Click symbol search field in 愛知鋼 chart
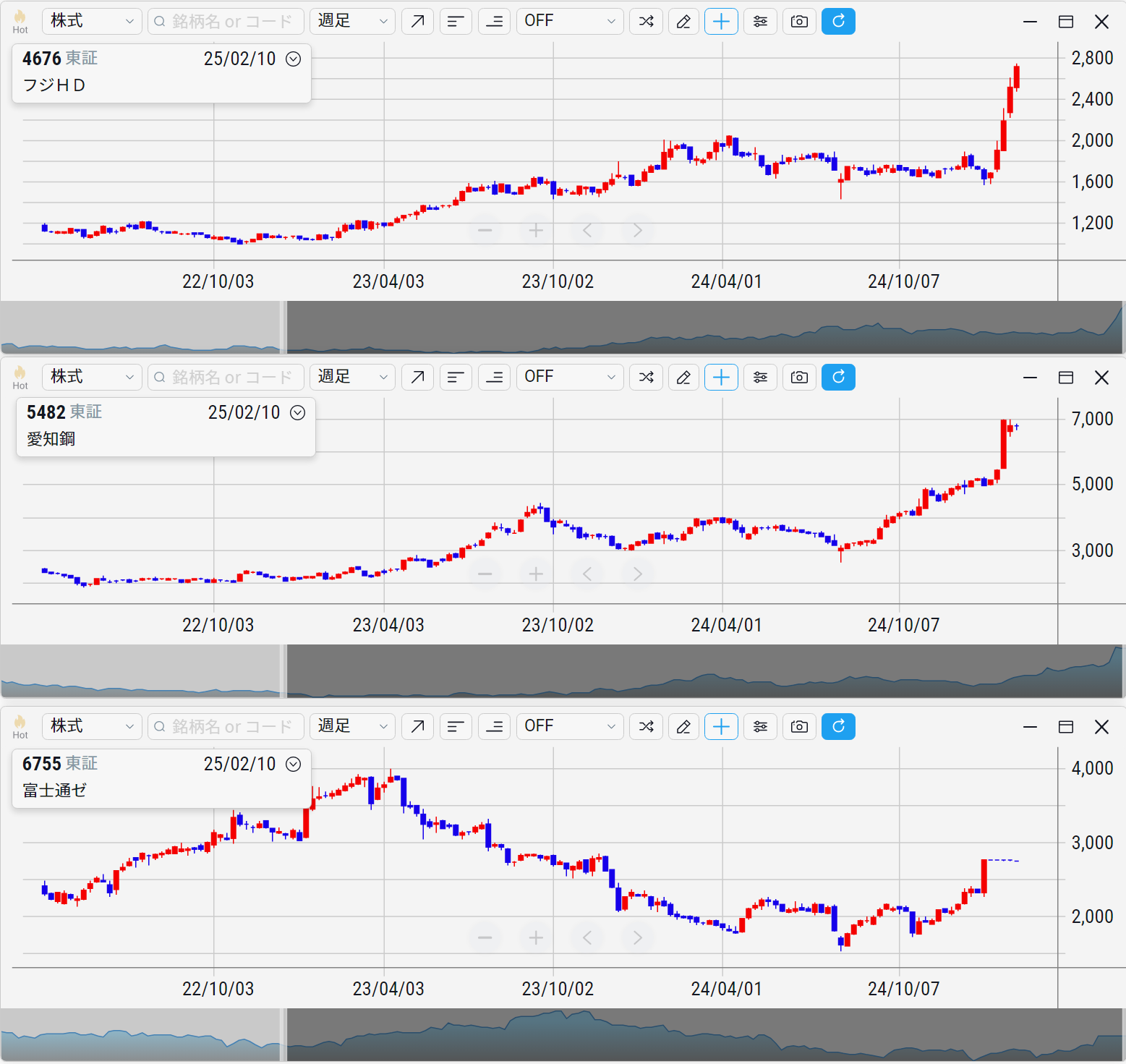The width and height of the screenshot is (1126, 1064). click(226, 377)
